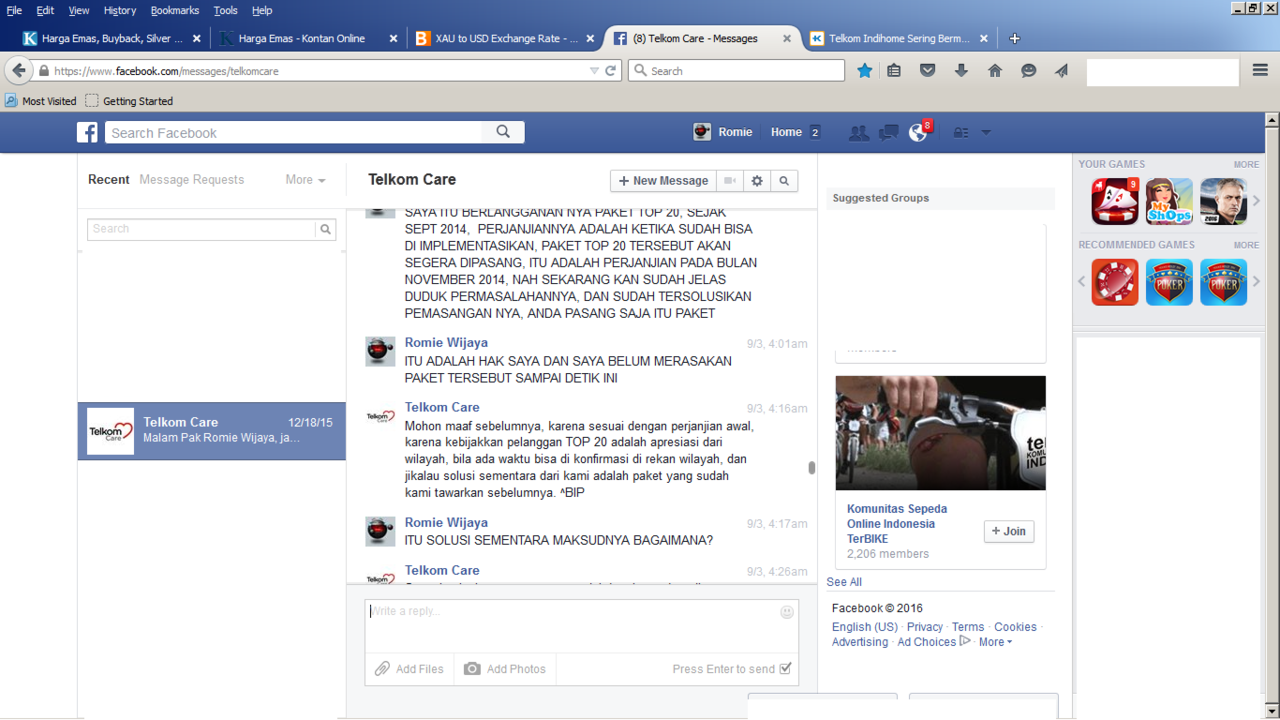Screen dimensions: 1280x720
Task: Show bookmarks list toolbar icon
Action: click(x=894, y=71)
